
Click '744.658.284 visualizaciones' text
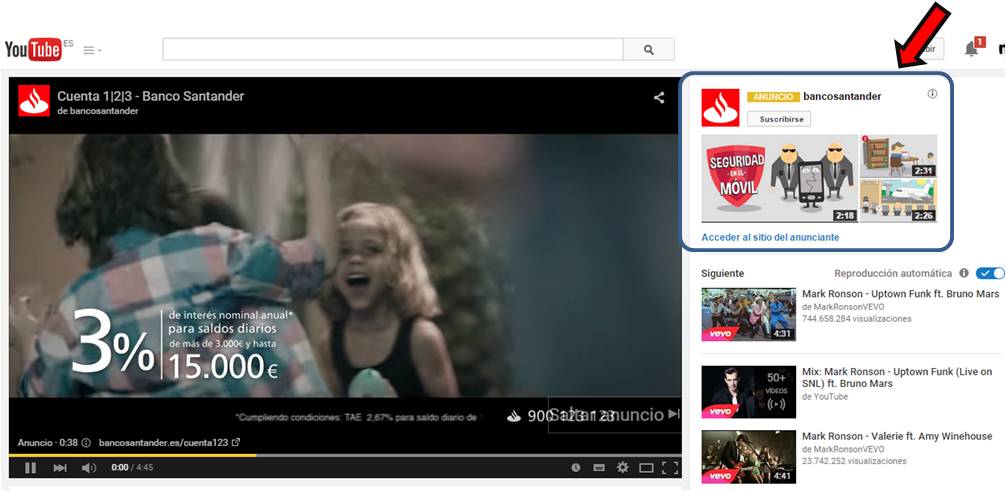857,318
